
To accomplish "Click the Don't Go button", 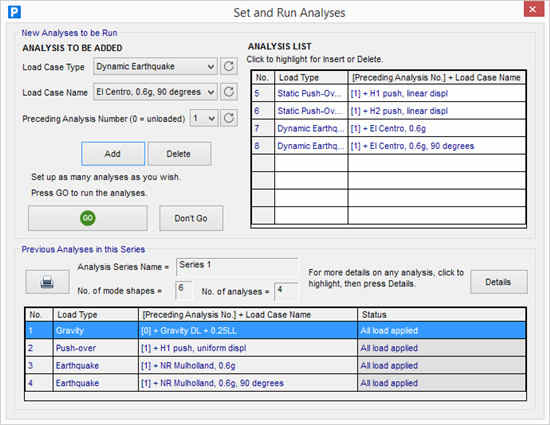I will pyautogui.click(x=191, y=218).
